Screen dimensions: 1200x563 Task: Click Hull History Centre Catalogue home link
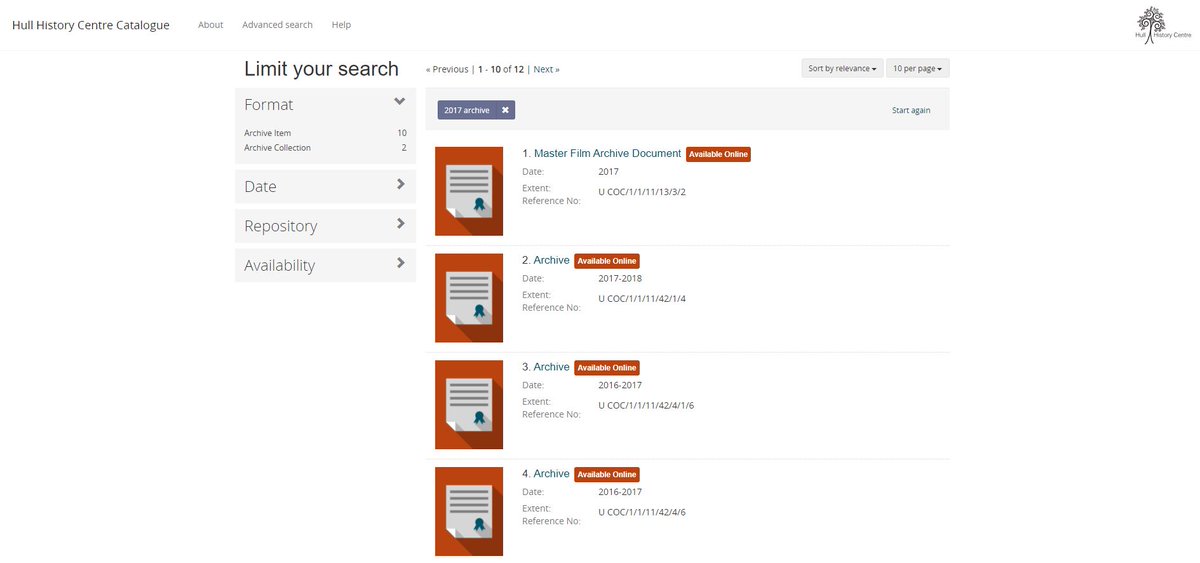(91, 25)
